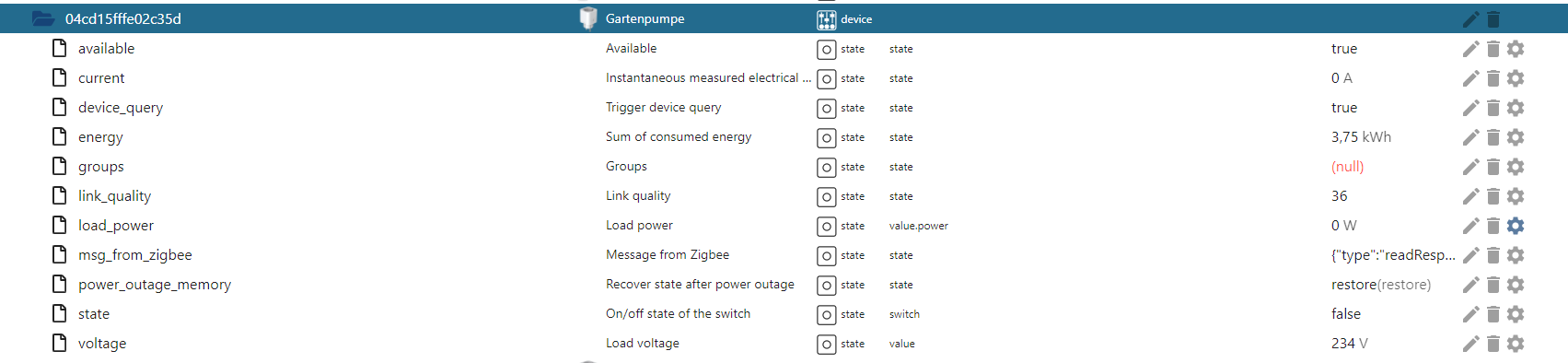The image size is (1568, 363).
Task: Toggle the true value of device_query
Action: [x=1344, y=108]
